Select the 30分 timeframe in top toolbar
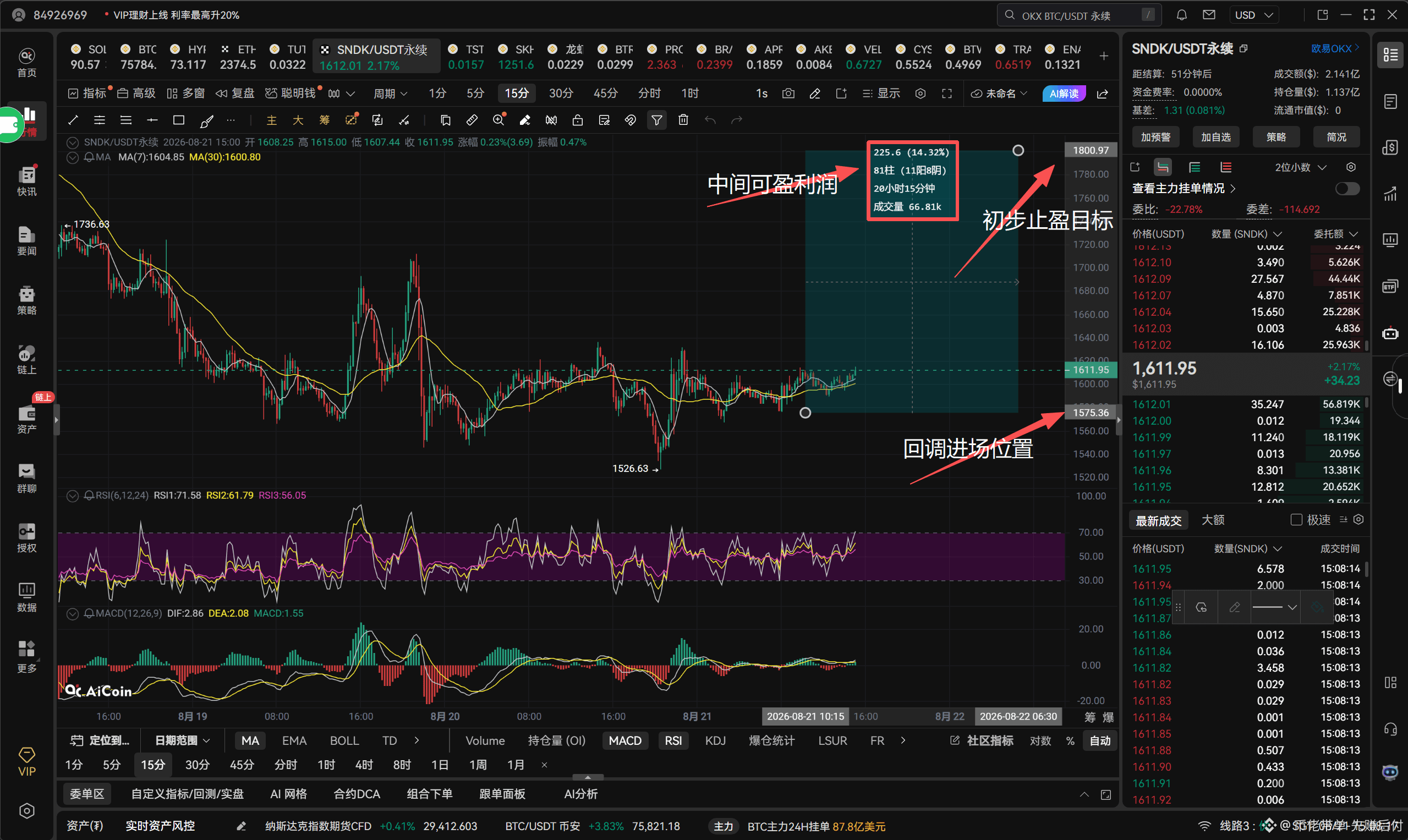This screenshot has width=1408, height=840. pos(561,94)
